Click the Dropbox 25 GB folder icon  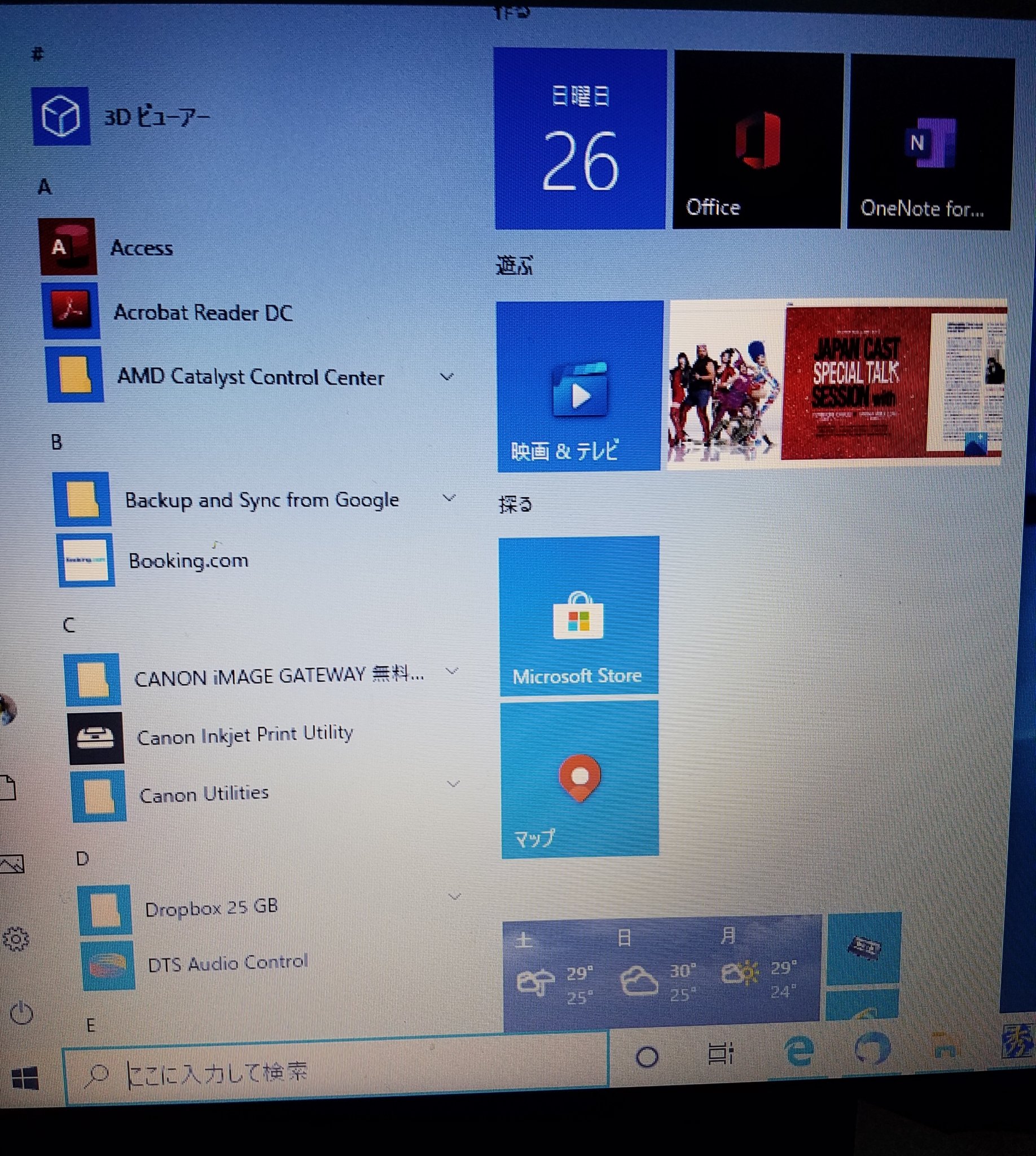pyautogui.click(x=105, y=910)
